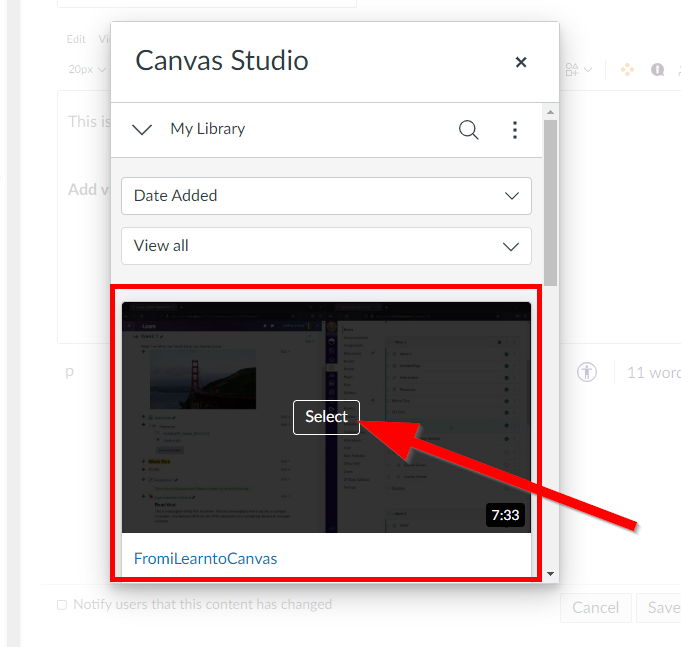Viewport: 681px width, 647px height.
Task: Open the View all filter dropdown
Action: 326,246
